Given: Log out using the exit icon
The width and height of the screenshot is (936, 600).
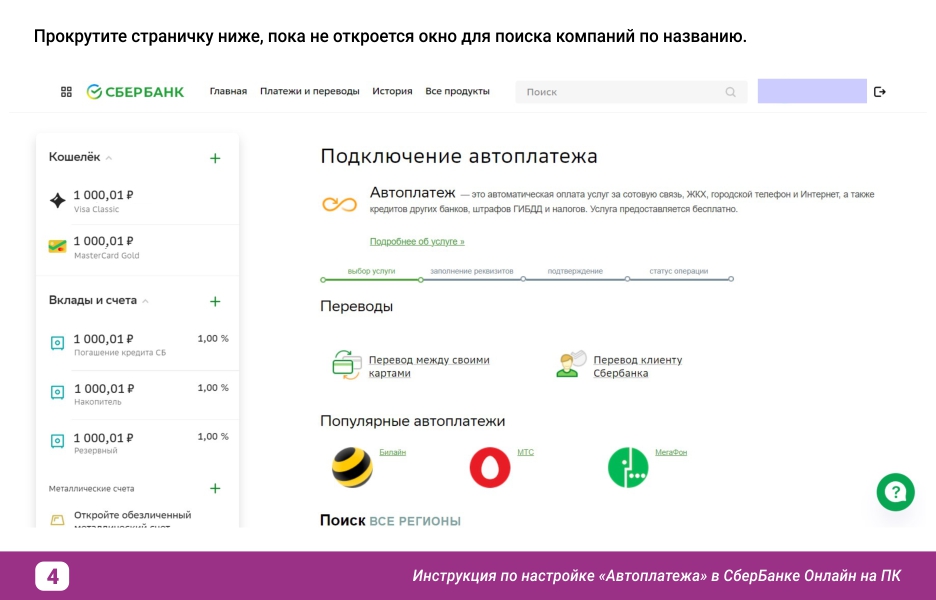Looking at the screenshot, I should (x=879, y=92).
